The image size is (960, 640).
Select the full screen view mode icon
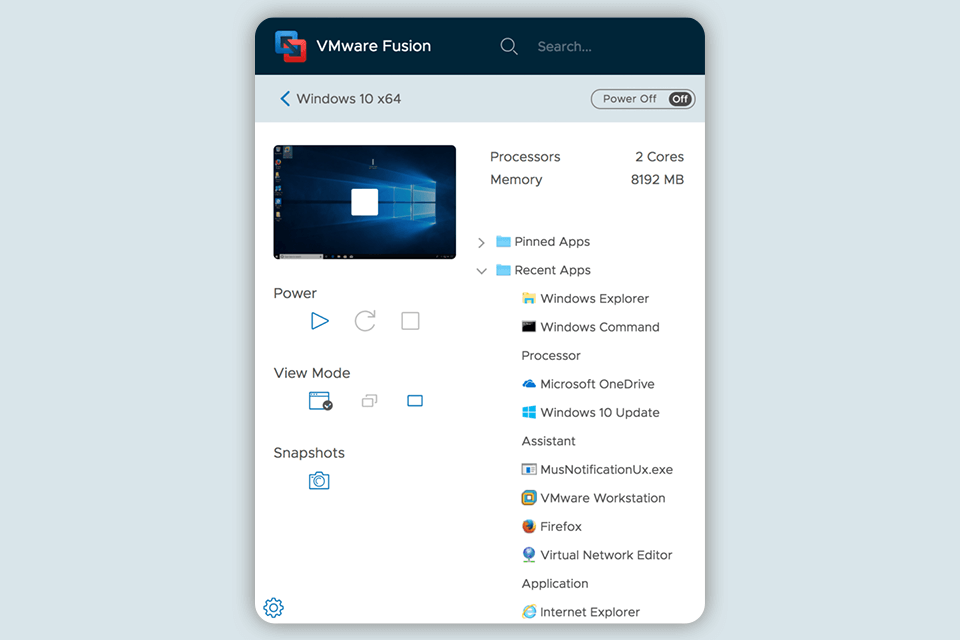click(x=415, y=401)
